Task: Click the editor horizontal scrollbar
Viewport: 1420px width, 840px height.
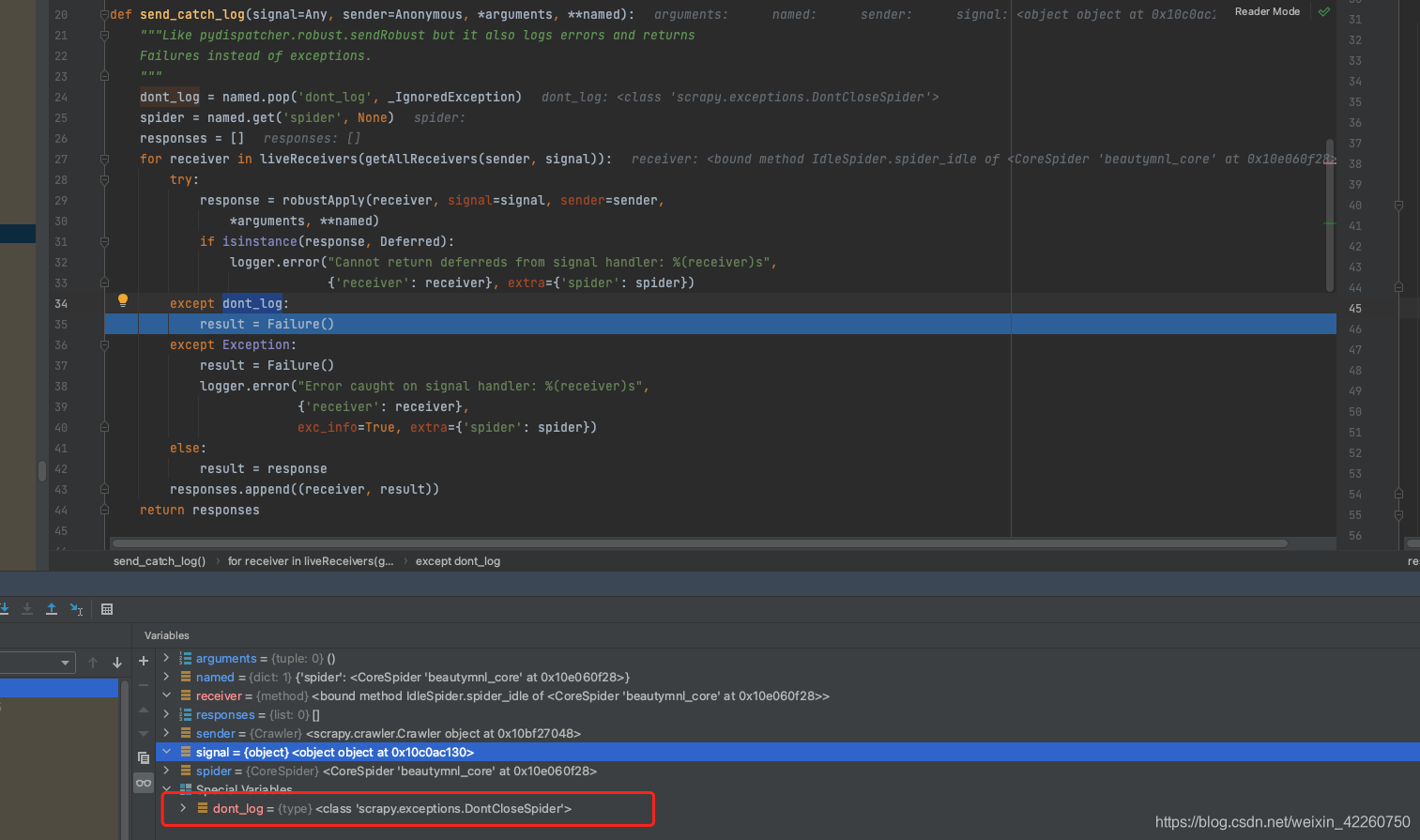Action: tap(699, 542)
